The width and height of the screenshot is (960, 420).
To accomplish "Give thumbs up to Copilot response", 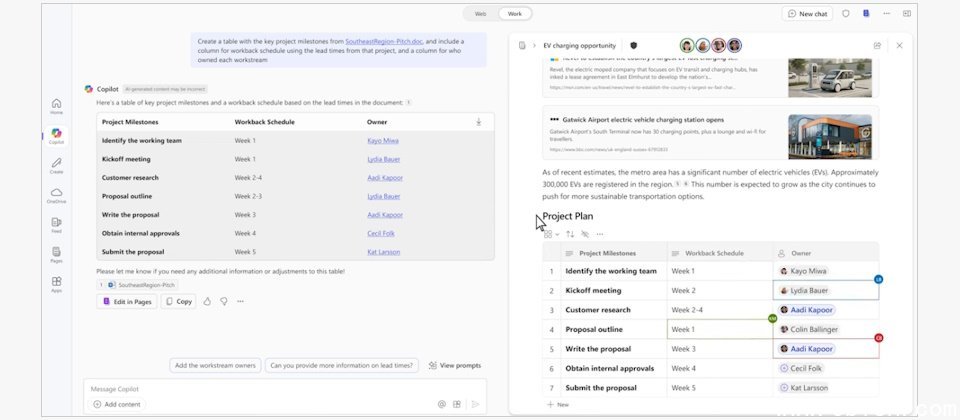I will pyautogui.click(x=207, y=301).
